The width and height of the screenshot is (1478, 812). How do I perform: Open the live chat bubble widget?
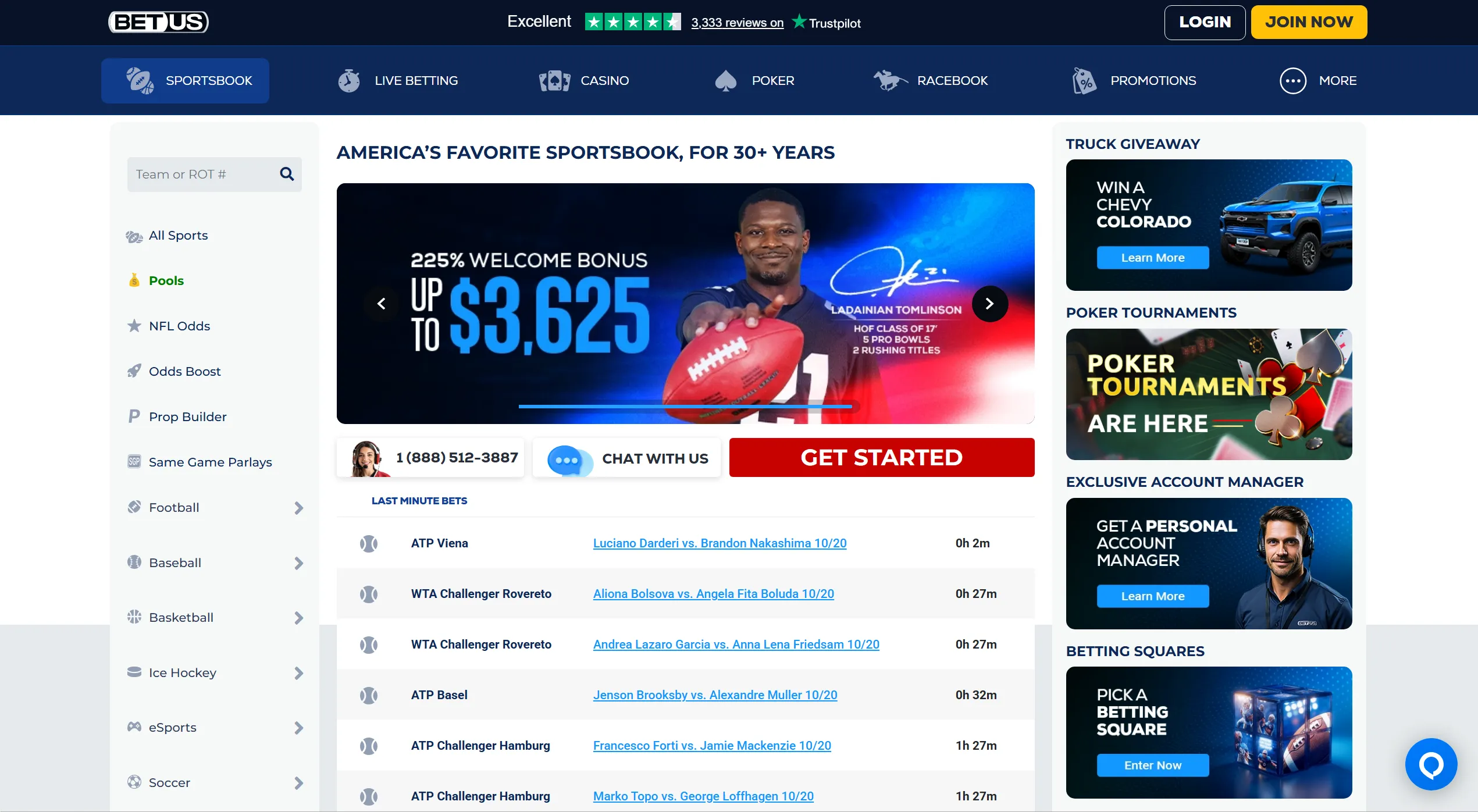point(1431,764)
